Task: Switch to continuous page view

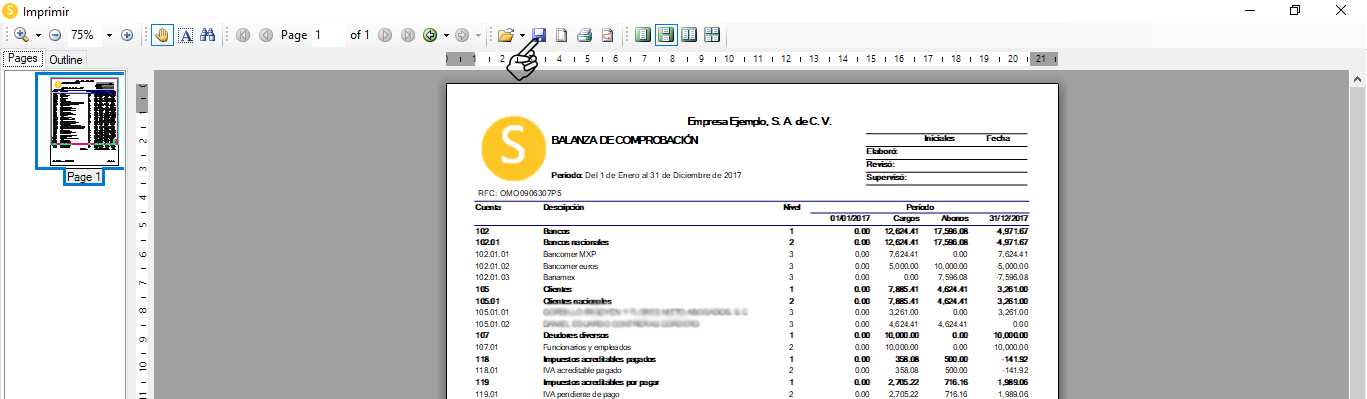Action: tap(666, 35)
